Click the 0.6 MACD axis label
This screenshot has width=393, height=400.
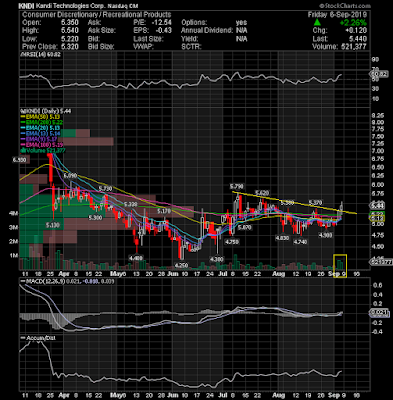pyautogui.click(x=378, y=285)
